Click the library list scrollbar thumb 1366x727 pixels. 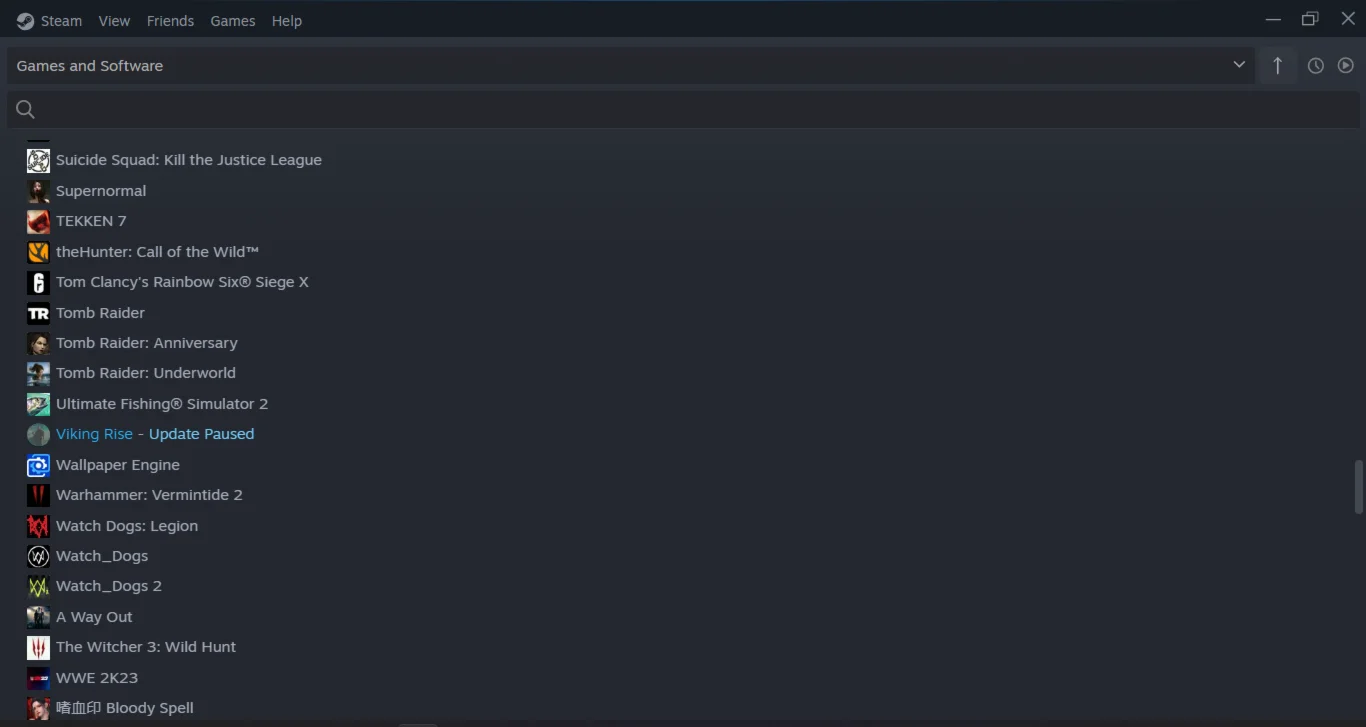[1358, 486]
